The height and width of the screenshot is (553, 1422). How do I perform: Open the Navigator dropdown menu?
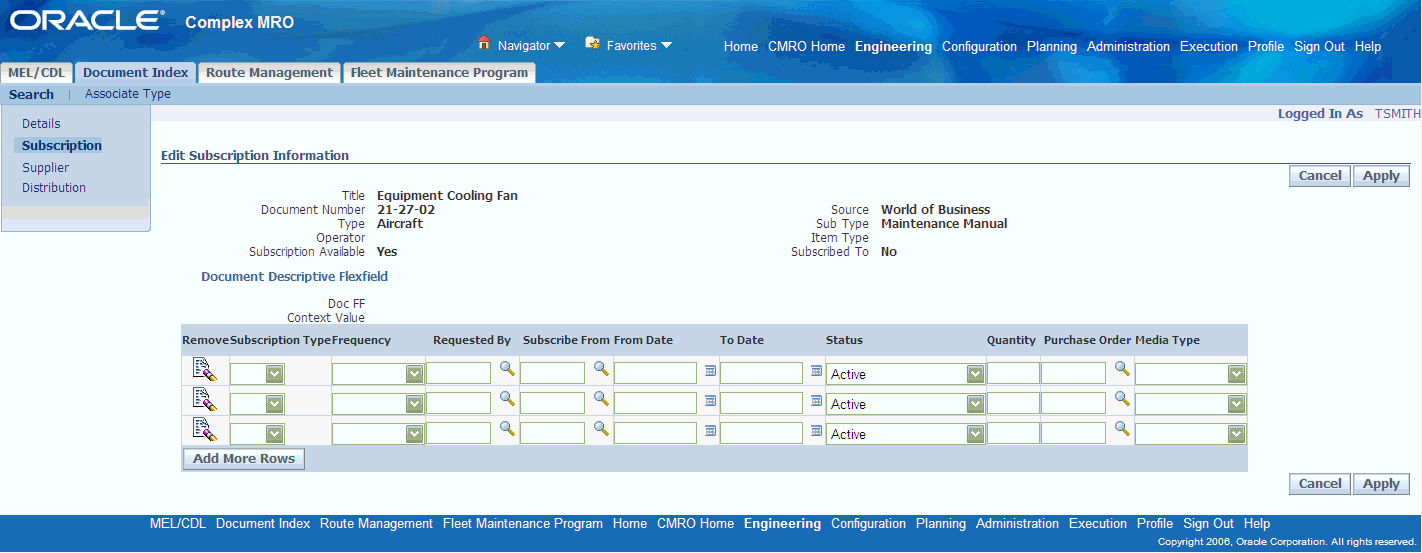[531, 45]
